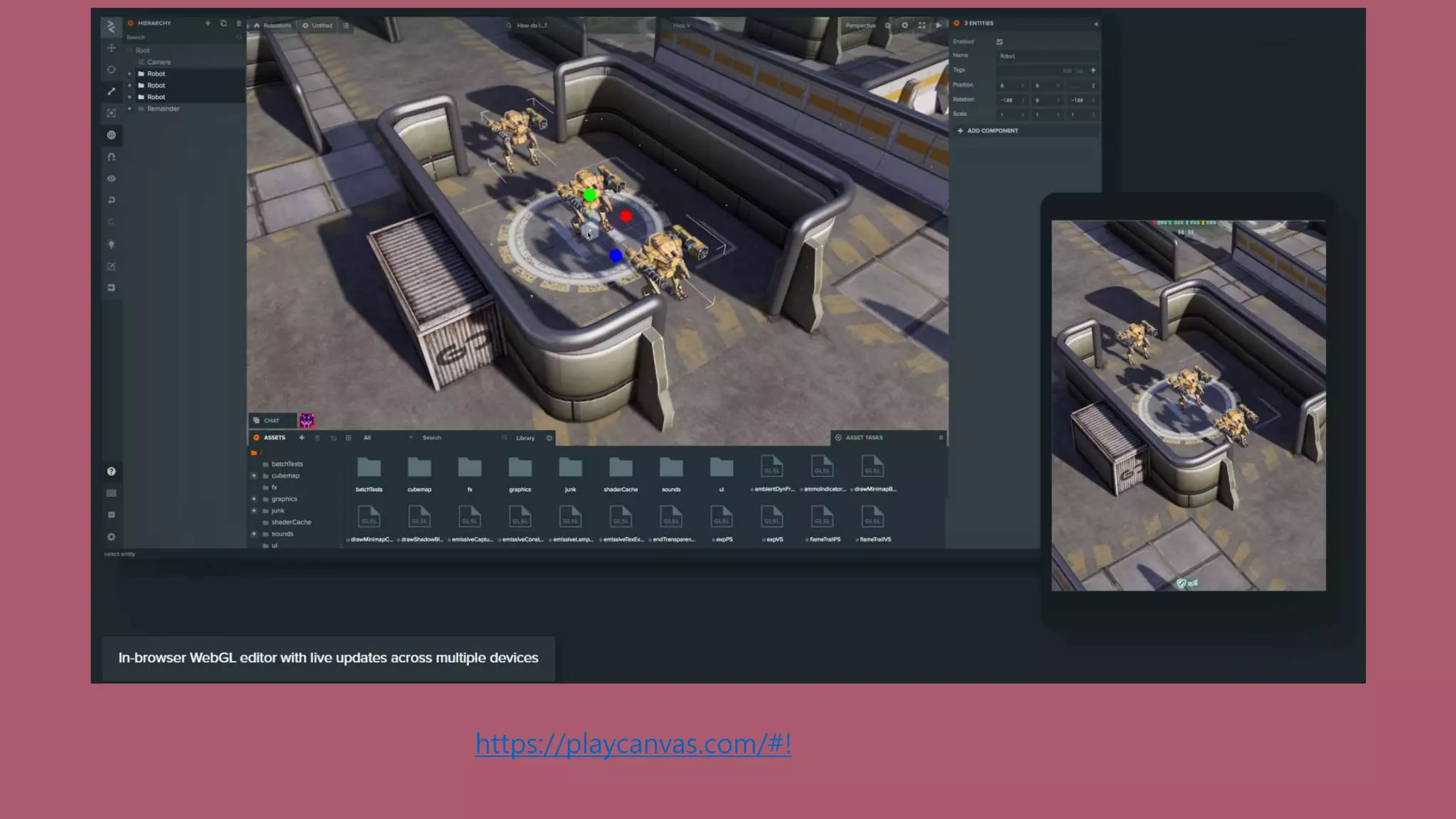This screenshot has width=1456, height=819.
Task: Click the red X-axis gizmo handle
Action: tap(626, 215)
